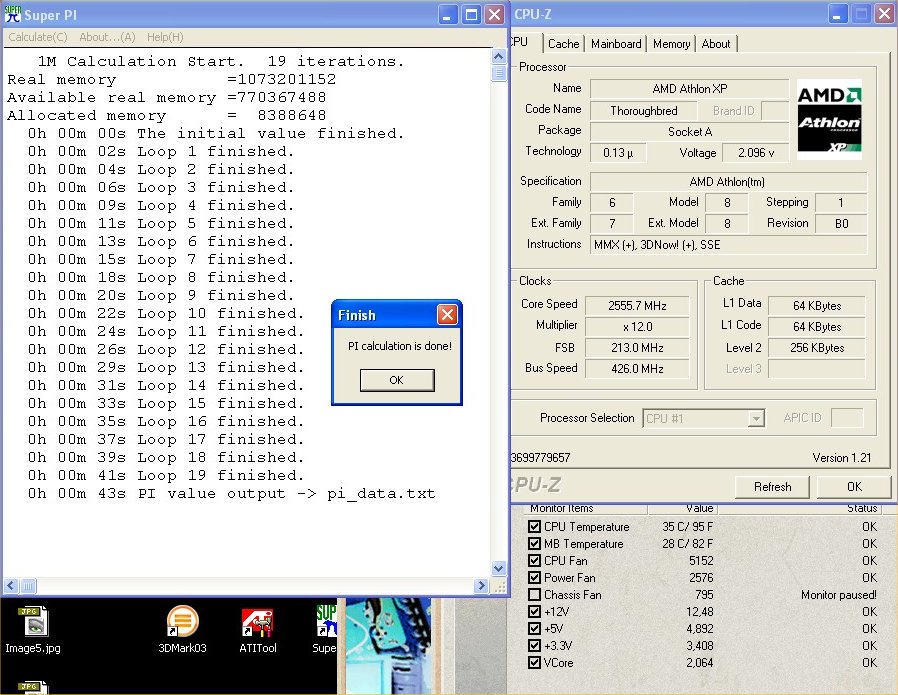Click the Super PI scroll right arrow
This screenshot has width=898, height=695.
(x=482, y=586)
